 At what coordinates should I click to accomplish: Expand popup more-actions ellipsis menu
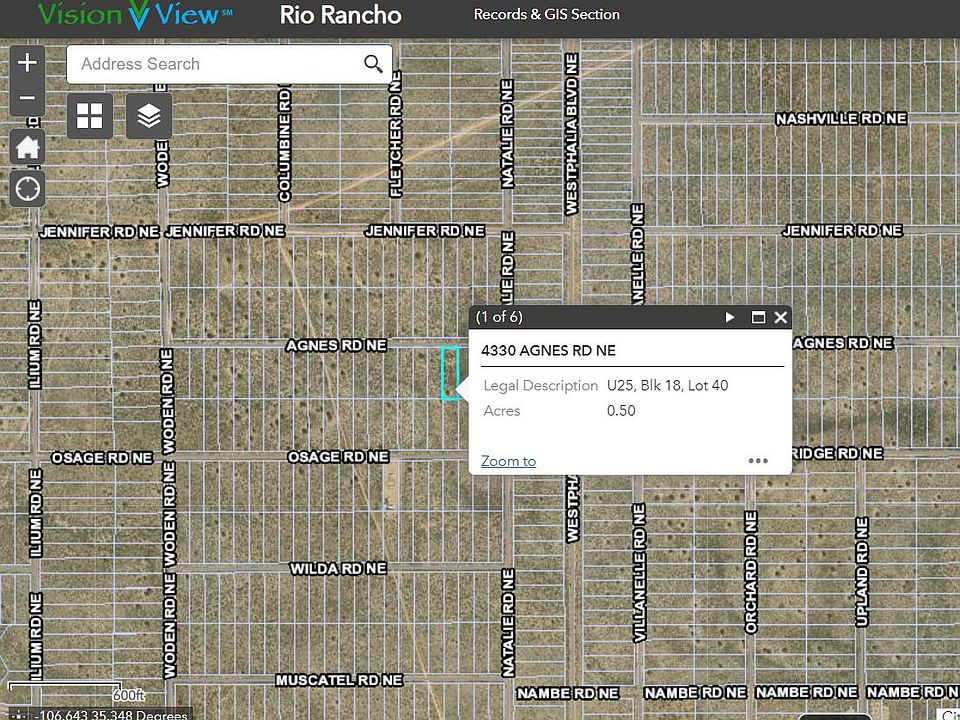click(x=758, y=461)
